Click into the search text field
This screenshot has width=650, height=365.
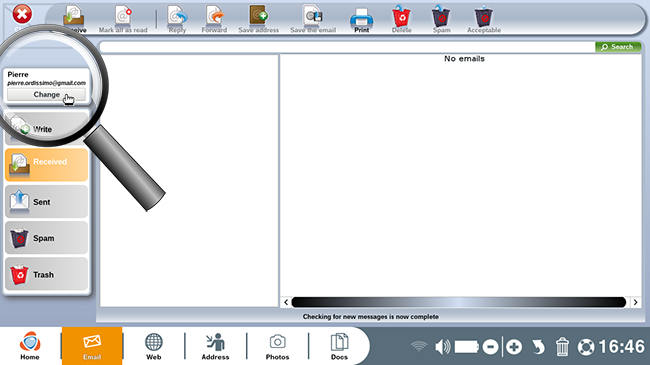point(347,47)
